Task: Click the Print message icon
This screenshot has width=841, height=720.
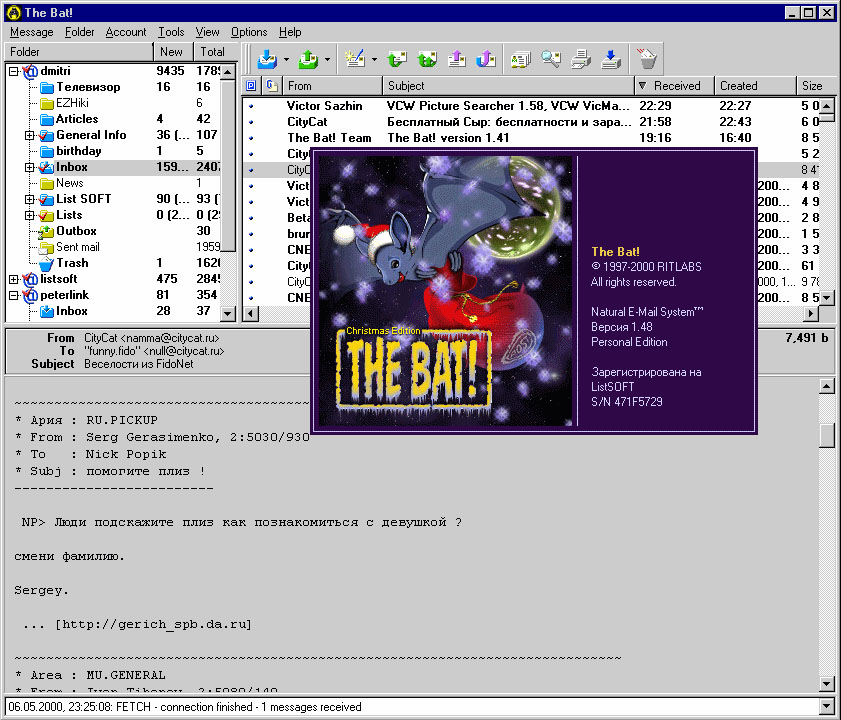Action: 581,59
